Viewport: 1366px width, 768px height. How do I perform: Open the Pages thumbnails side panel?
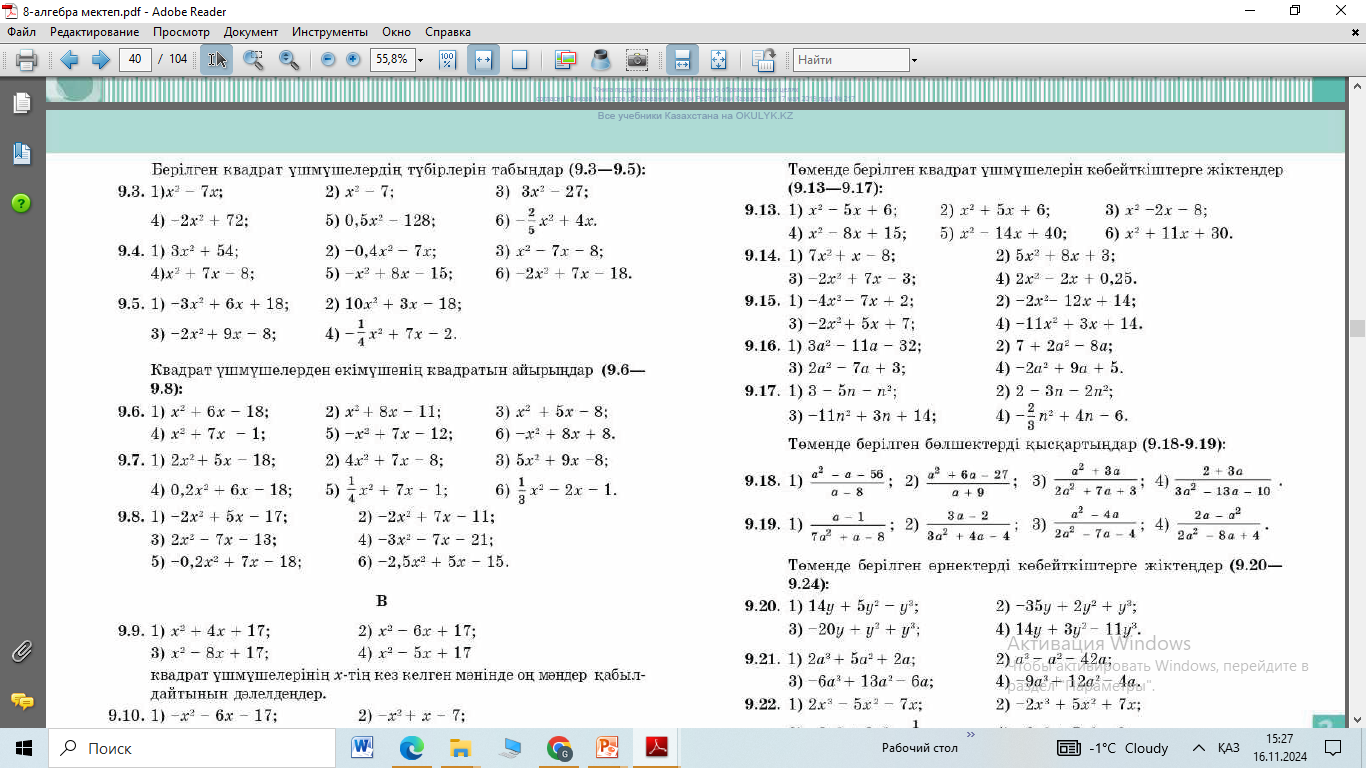(22, 103)
